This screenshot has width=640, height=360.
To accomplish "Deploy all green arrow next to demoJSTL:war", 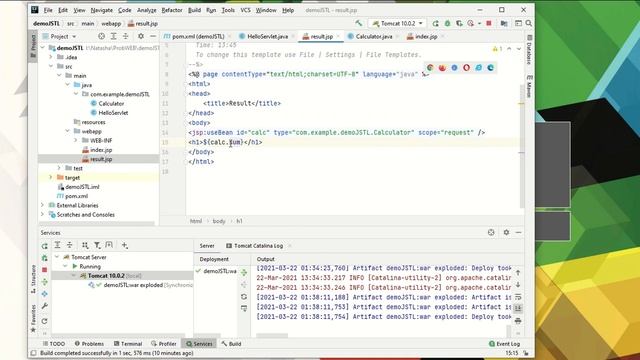I will click(x=244, y=272).
